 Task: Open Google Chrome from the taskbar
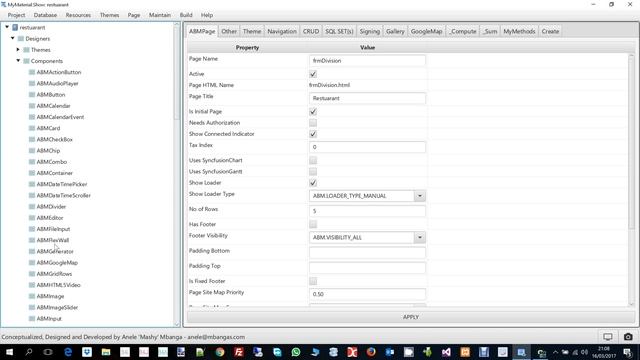point(220,352)
